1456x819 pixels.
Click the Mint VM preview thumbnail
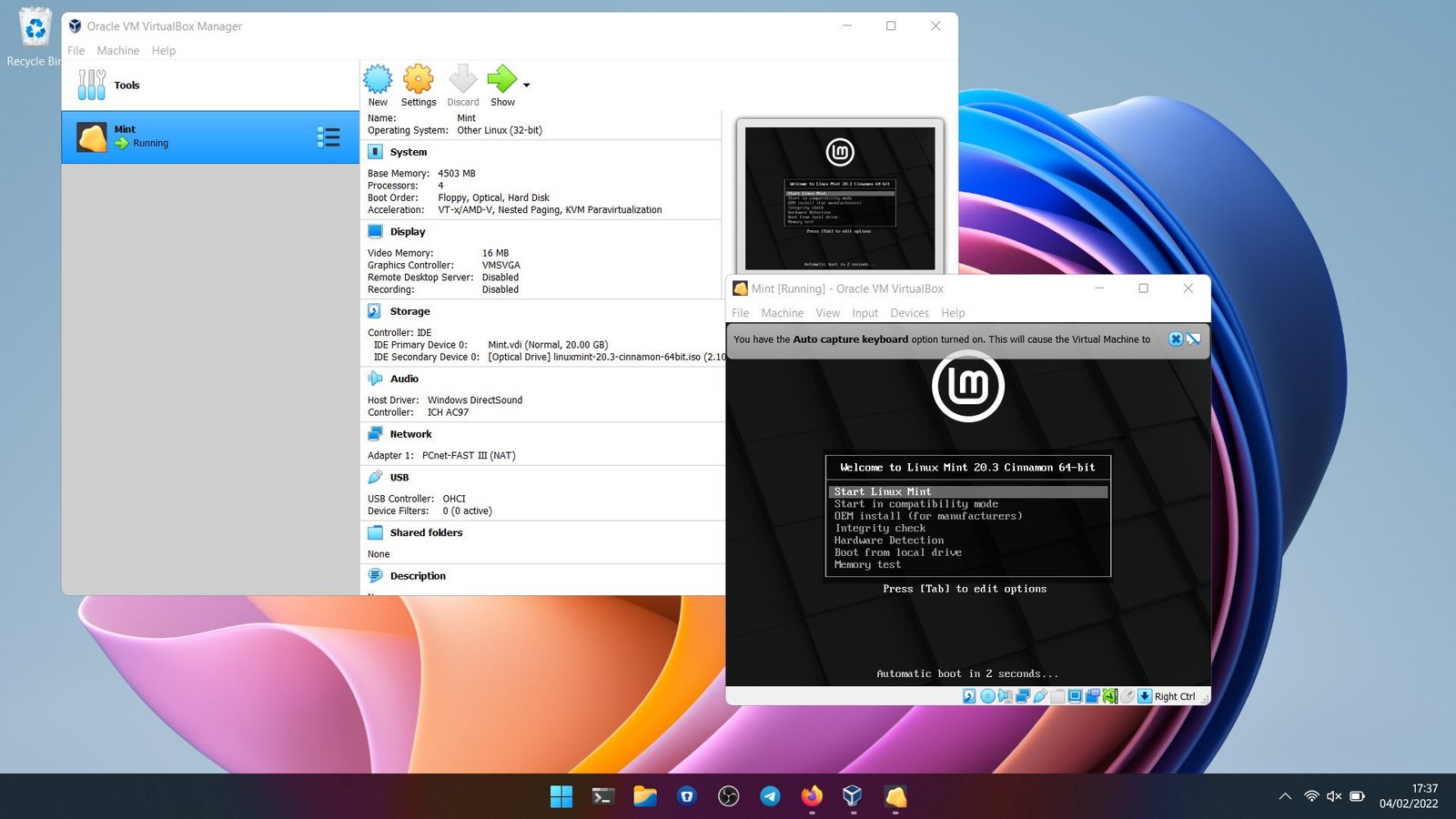(840, 198)
